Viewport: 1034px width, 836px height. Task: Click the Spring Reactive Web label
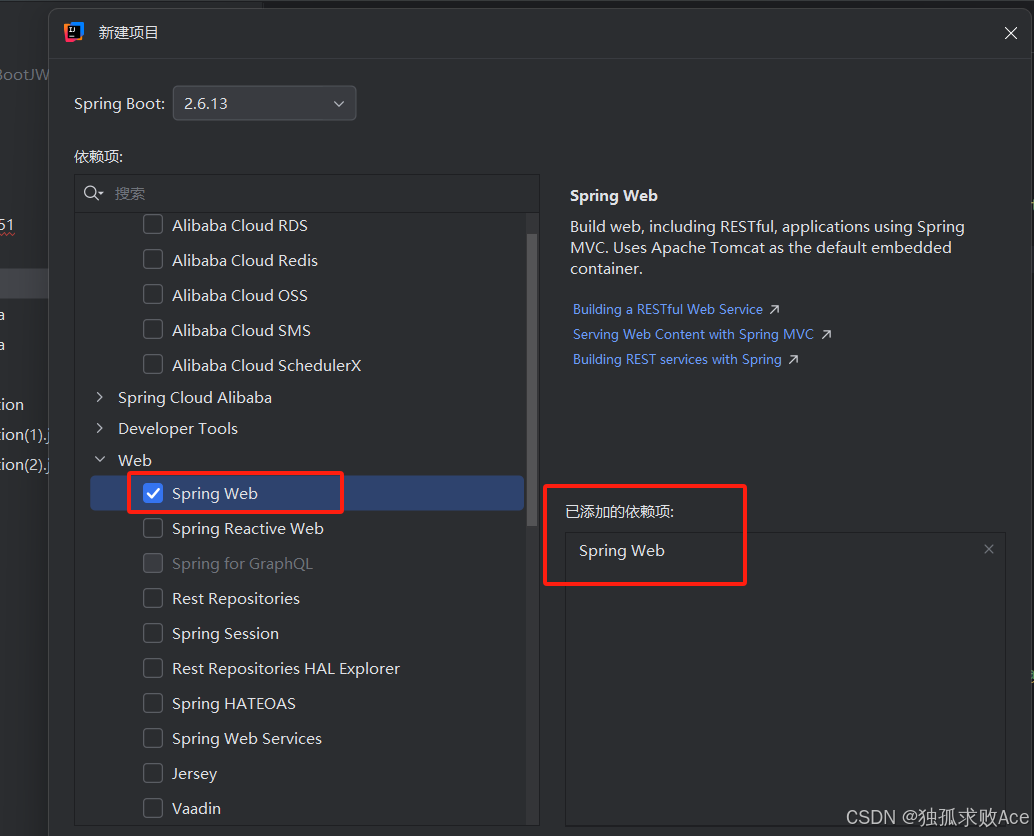[x=247, y=529]
